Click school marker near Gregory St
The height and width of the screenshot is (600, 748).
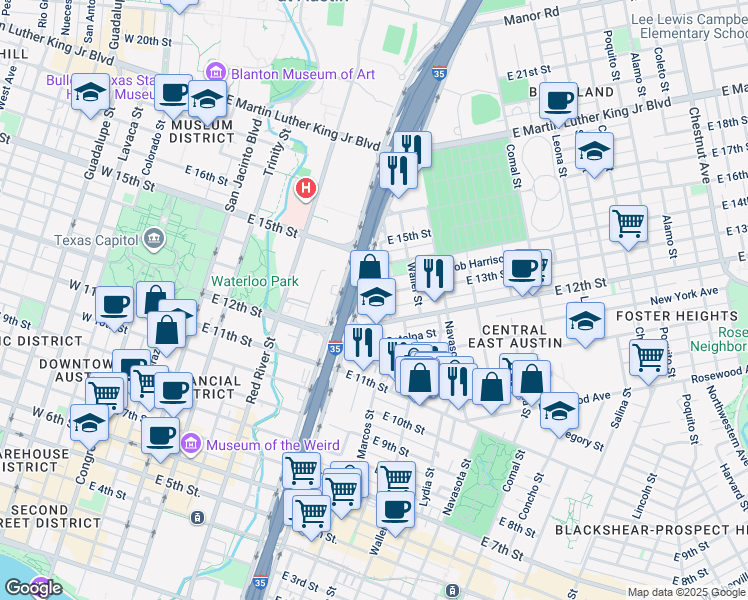pos(560,410)
